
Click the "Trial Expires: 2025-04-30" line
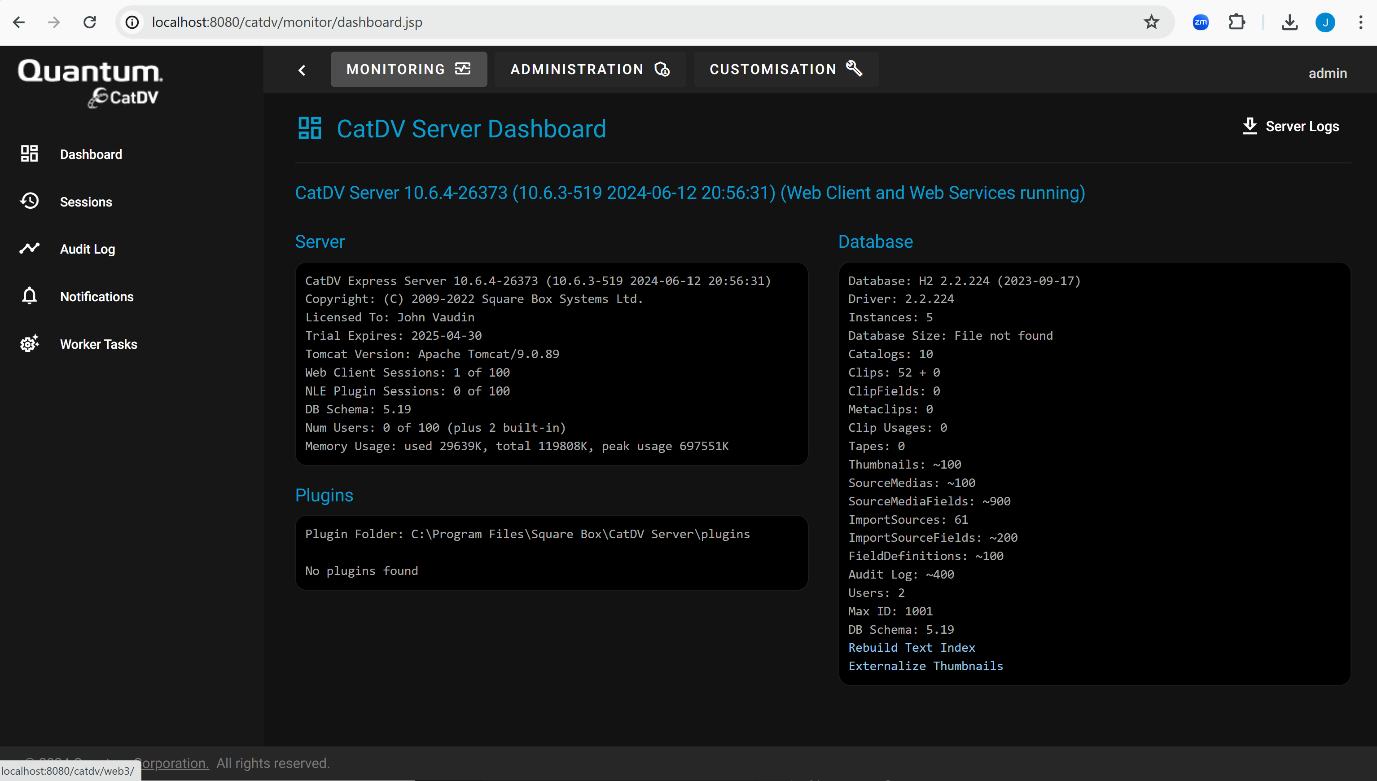pyautogui.click(x=393, y=336)
